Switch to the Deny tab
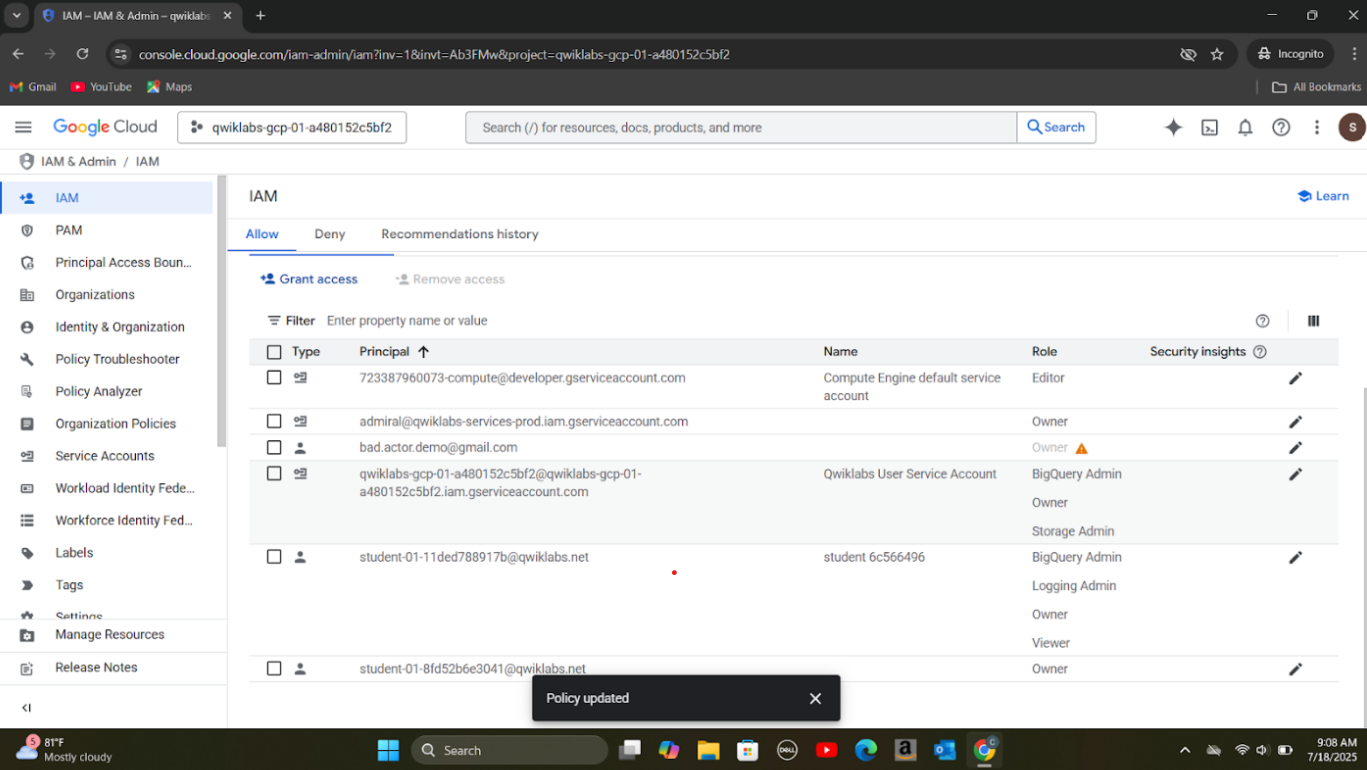This screenshot has width=1367, height=770. 329,234
